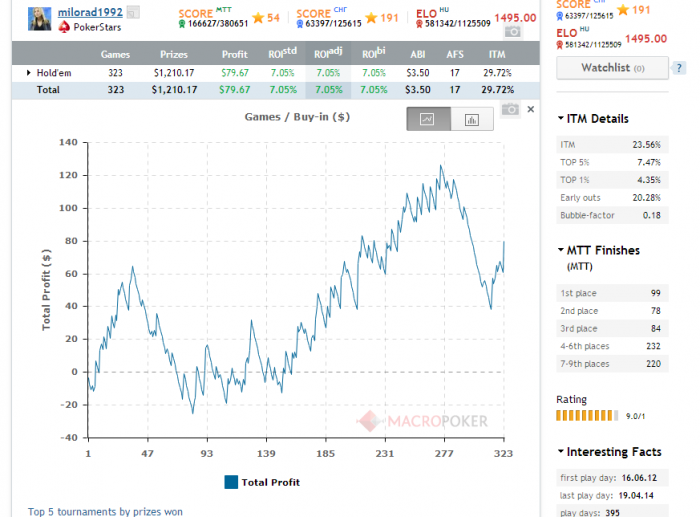Viewport: 700px width, 517px height.
Task: Open the help question mark by Watchlist
Action: [679, 68]
